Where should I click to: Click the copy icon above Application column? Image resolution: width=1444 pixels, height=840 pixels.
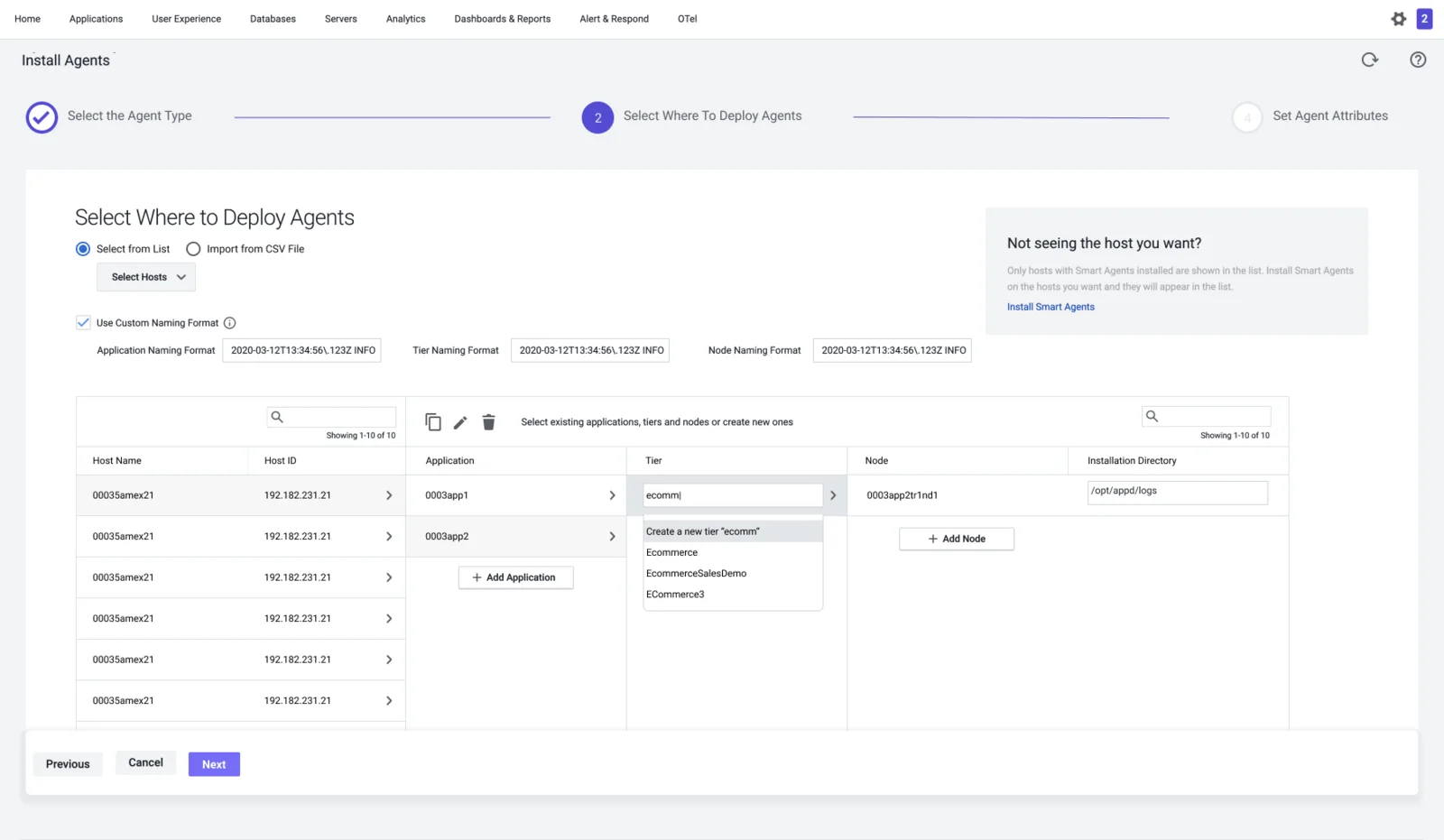433,421
